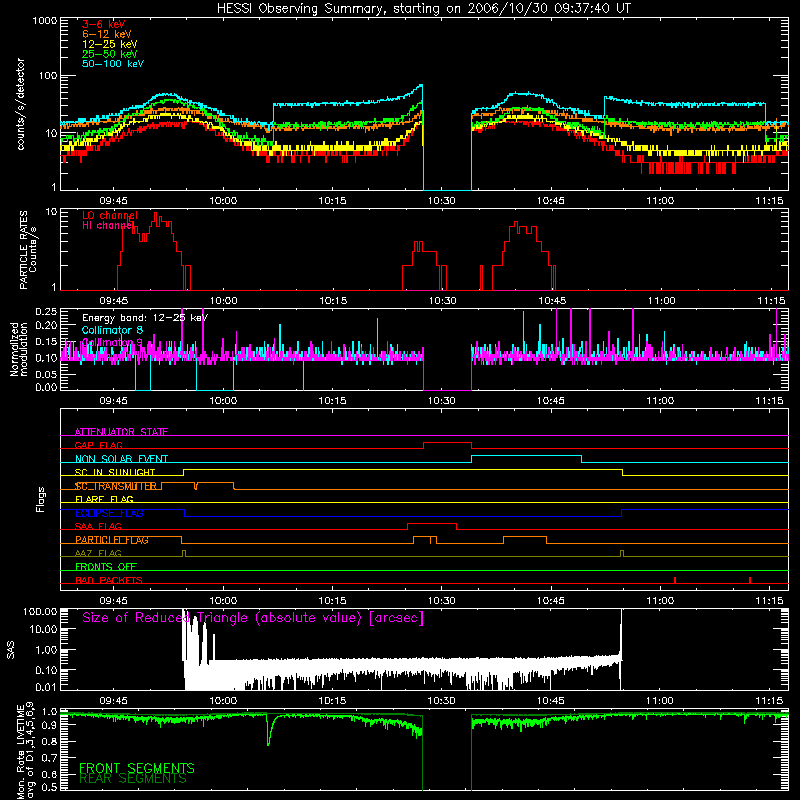Pick the cyan 50-100 keV legend entry
The height and width of the screenshot is (800, 800).
pyautogui.click(x=113, y=64)
